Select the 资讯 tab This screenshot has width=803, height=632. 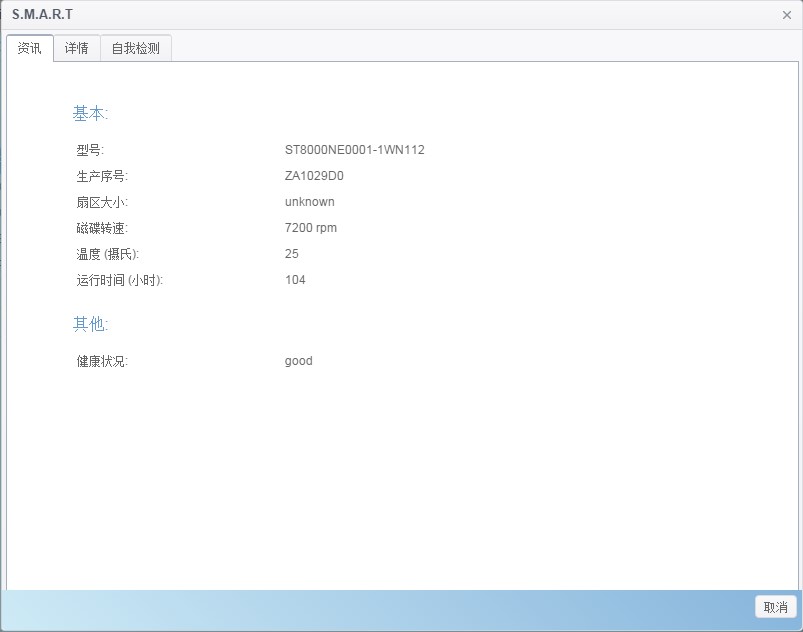[30, 48]
